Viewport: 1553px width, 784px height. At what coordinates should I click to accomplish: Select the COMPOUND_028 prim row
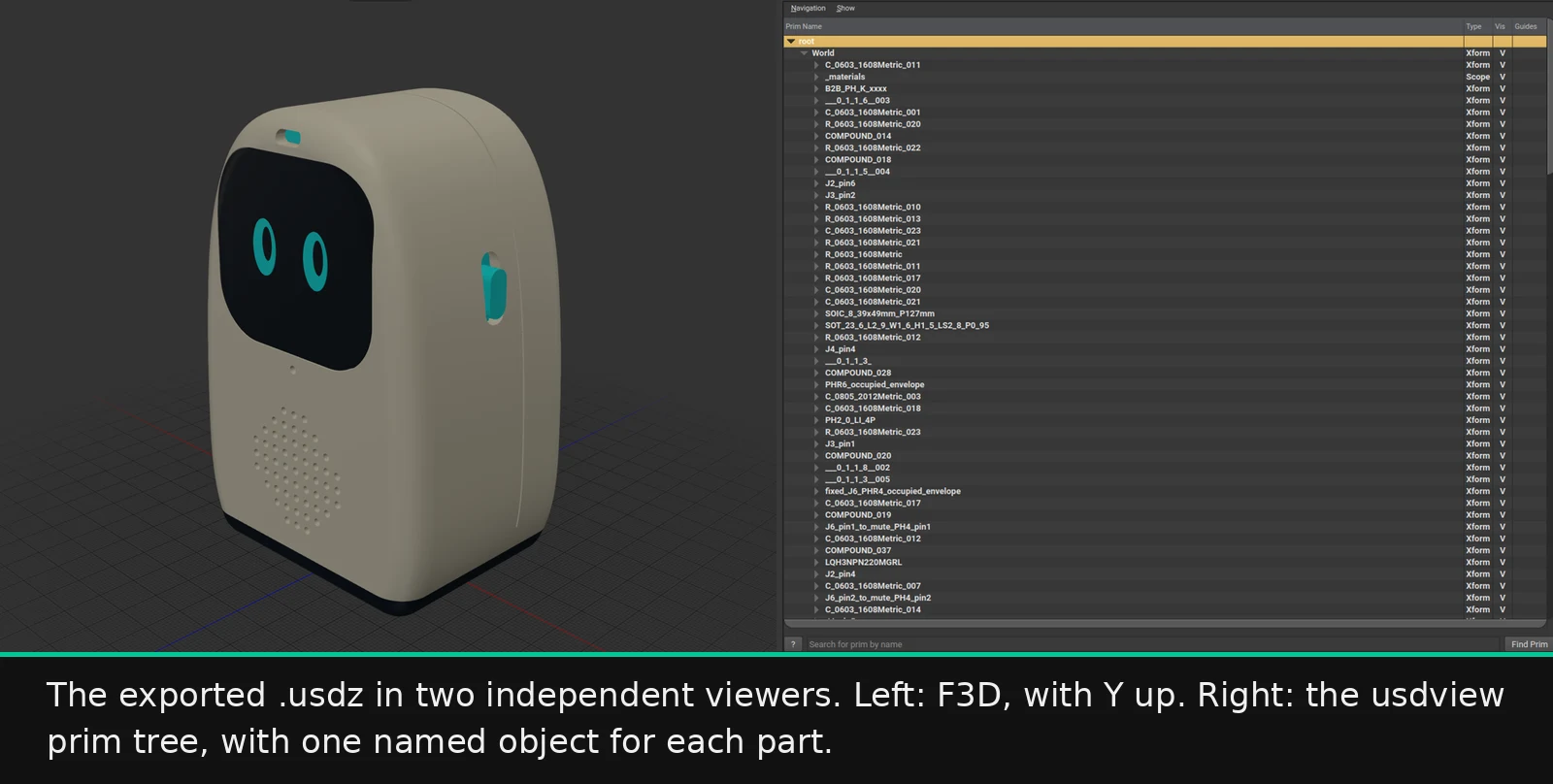(x=1165, y=373)
